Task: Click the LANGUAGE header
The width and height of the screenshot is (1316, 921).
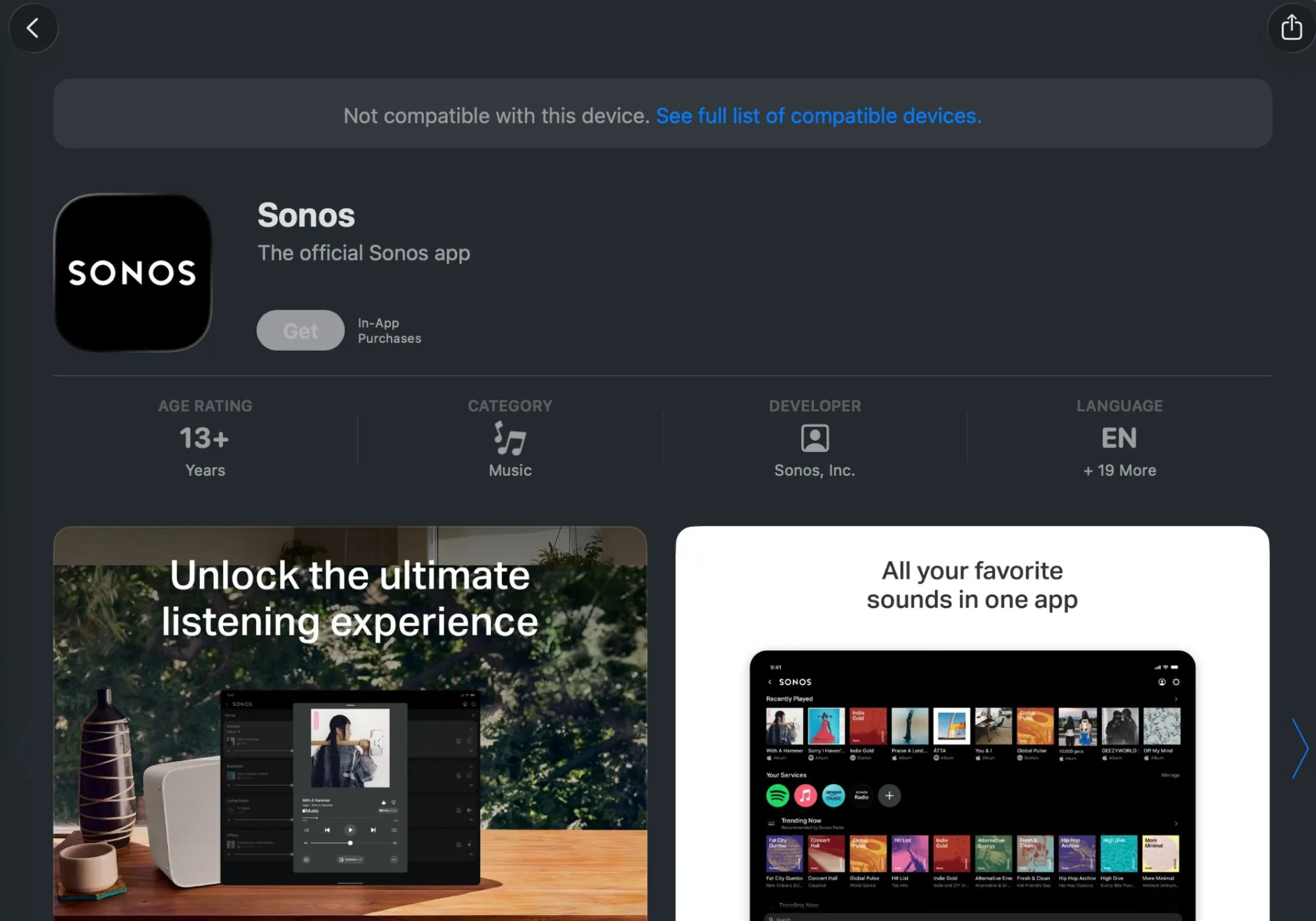Action: click(1119, 406)
